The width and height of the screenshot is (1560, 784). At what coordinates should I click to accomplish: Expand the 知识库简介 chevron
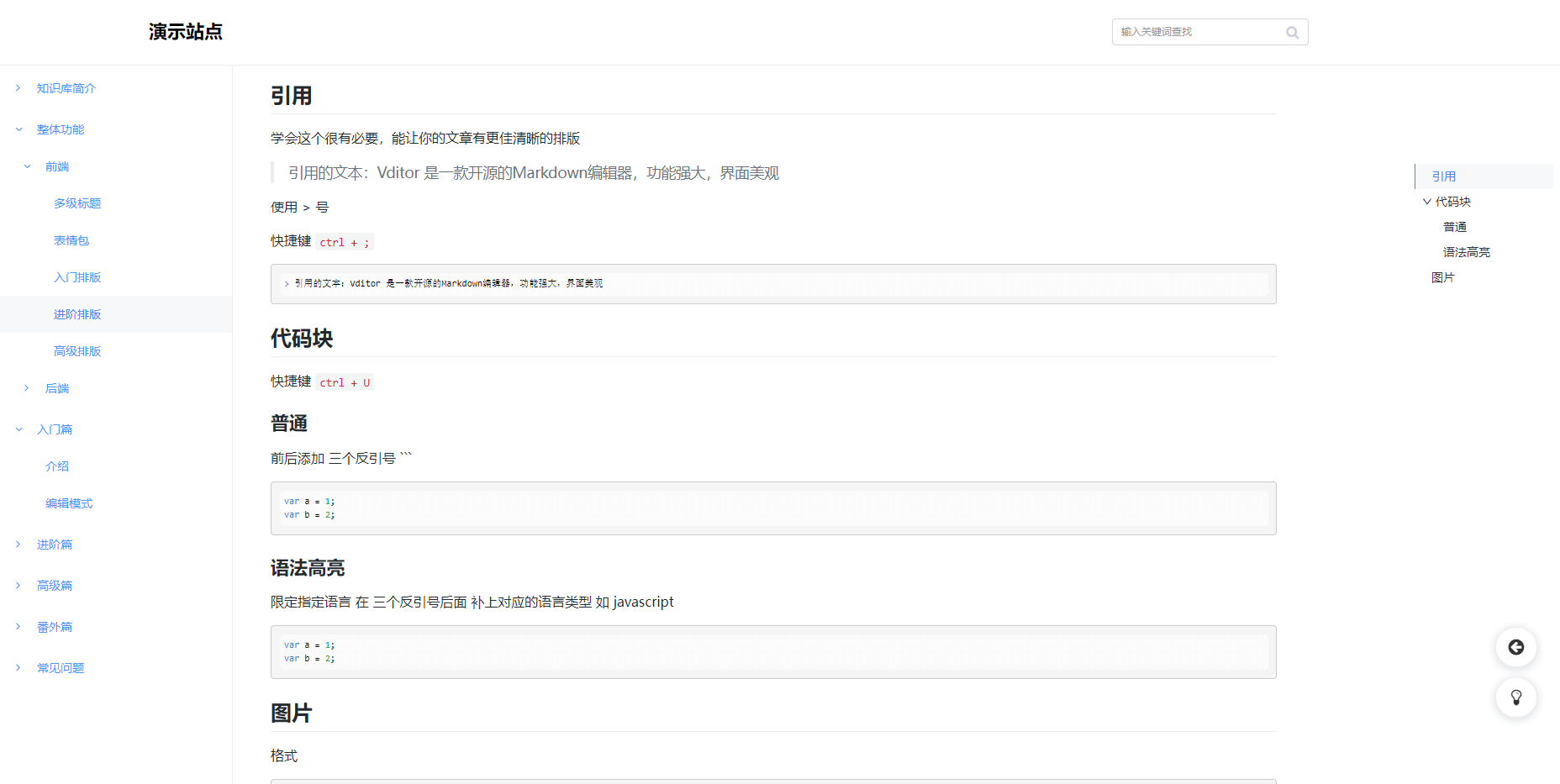pyautogui.click(x=18, y=88)
